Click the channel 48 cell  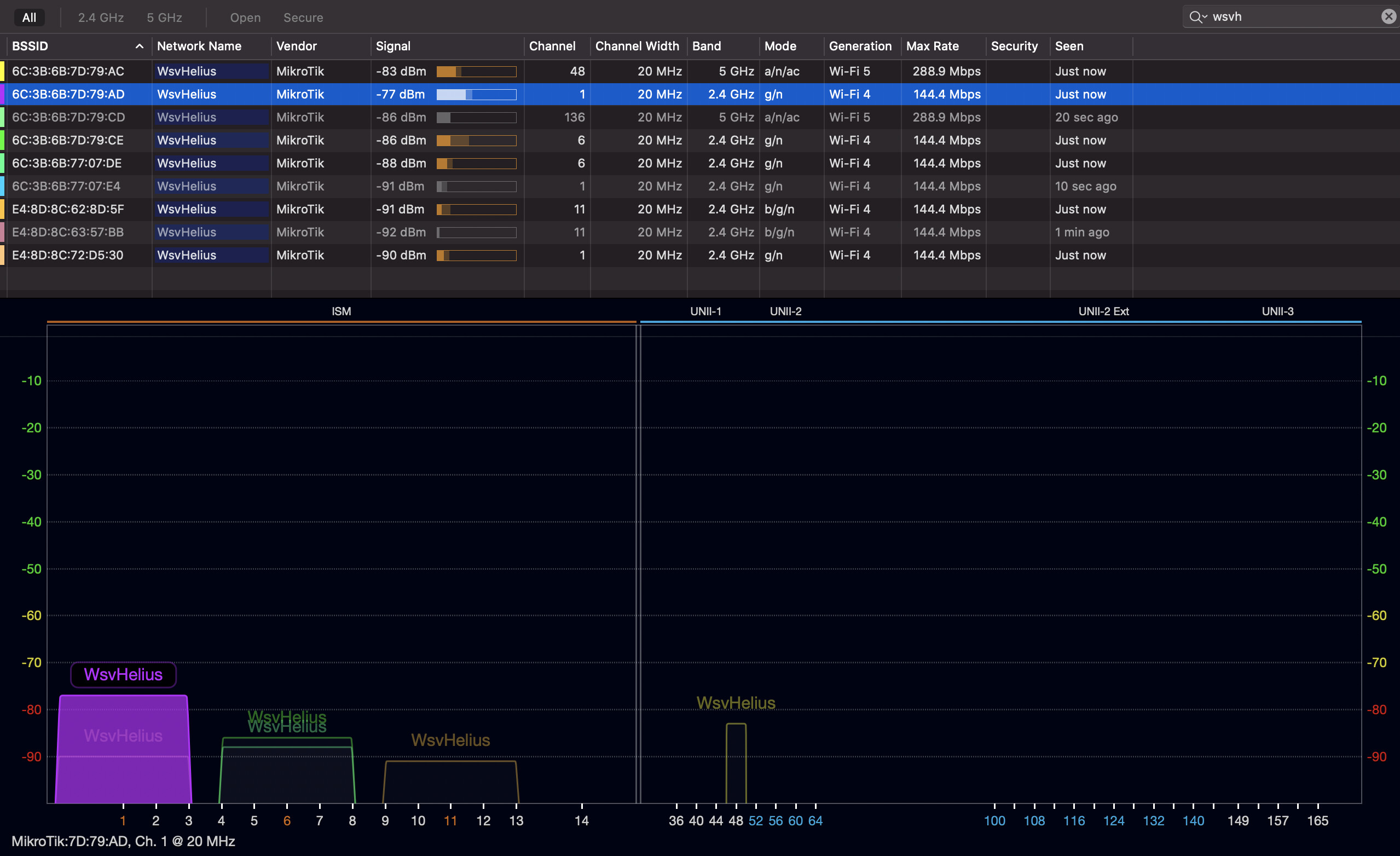click(577, 71)
